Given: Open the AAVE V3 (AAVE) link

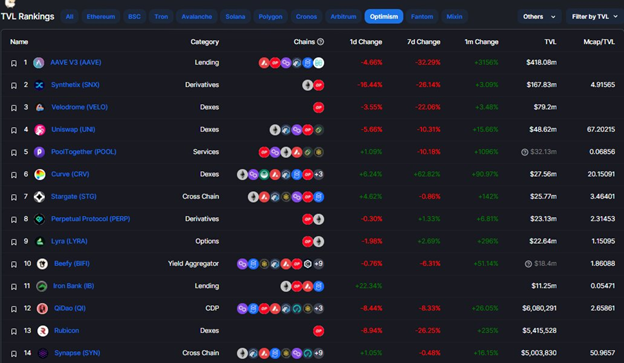Looking at the screenshot, I should point(76,62).
